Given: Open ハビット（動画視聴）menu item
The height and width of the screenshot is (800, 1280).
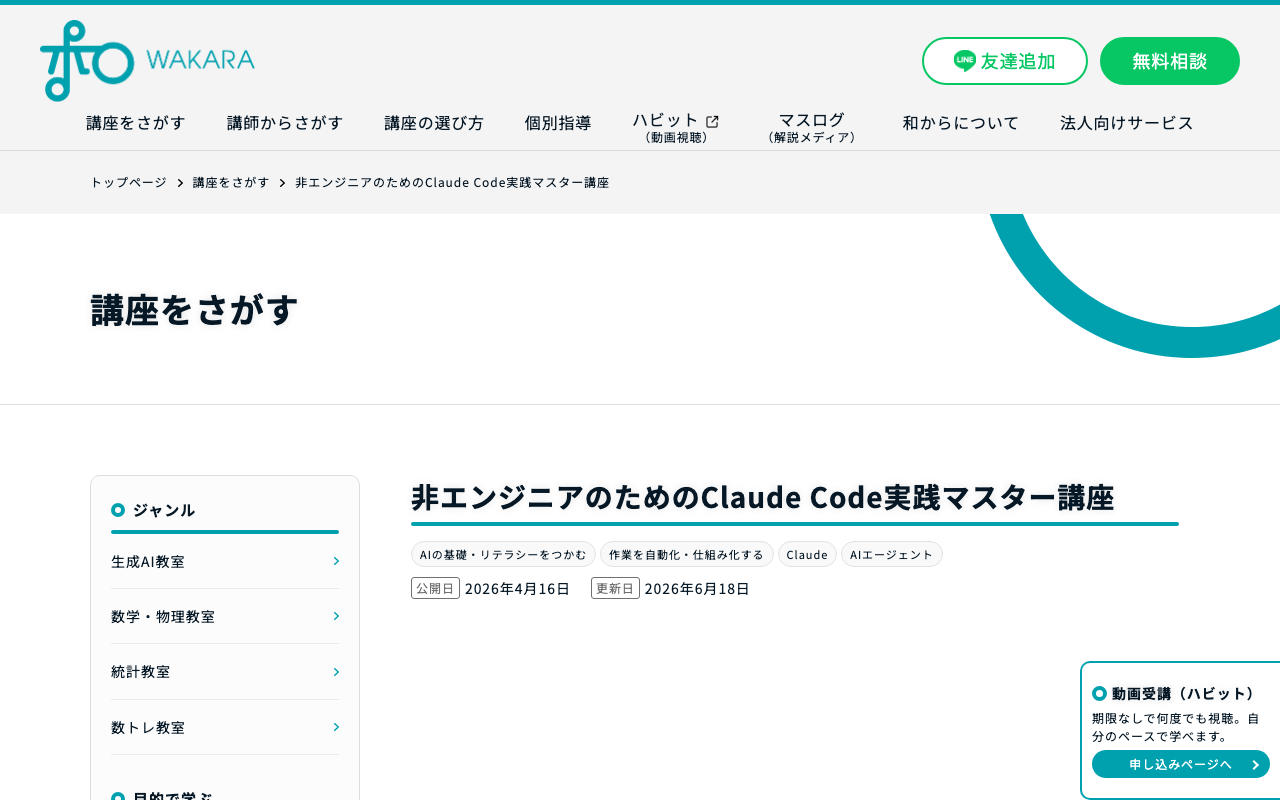Looking at the screenshot, I should [x=676, y=128].
